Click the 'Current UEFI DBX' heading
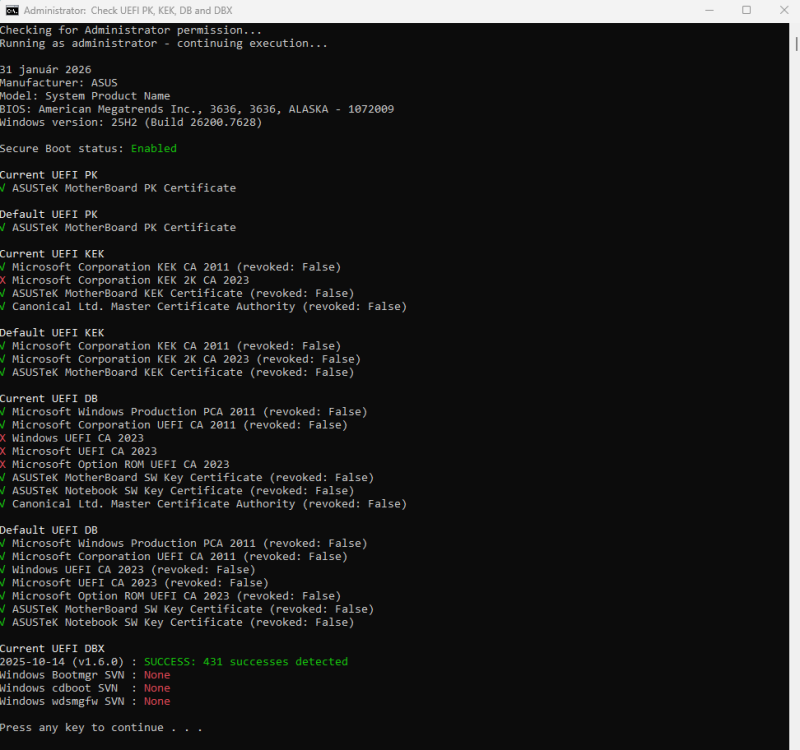 click(x=52, y=649)
